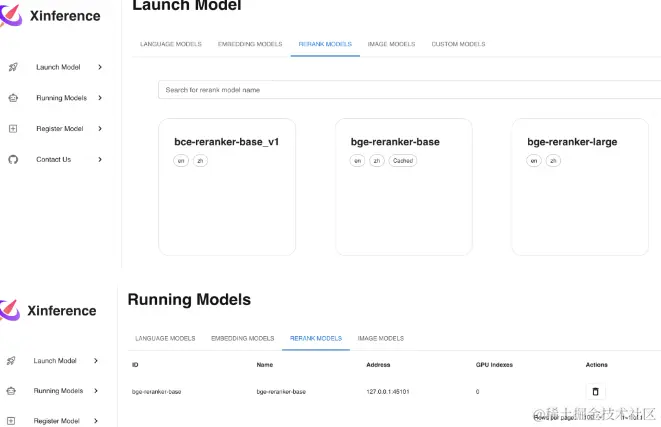Expand Launch Model chevron in the bottom sidebar
Image resolution: width=661 pixels, height=427 pixels.
[96, 361]
